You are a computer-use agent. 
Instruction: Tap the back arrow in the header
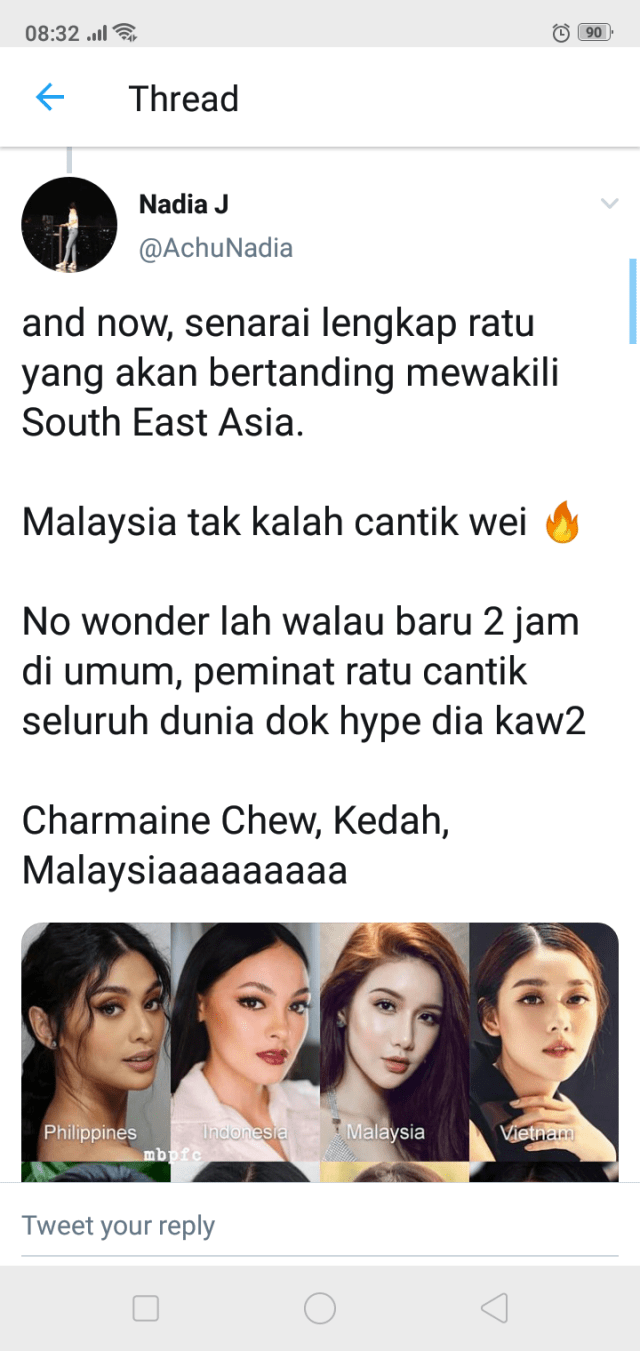tap(50, 97)
